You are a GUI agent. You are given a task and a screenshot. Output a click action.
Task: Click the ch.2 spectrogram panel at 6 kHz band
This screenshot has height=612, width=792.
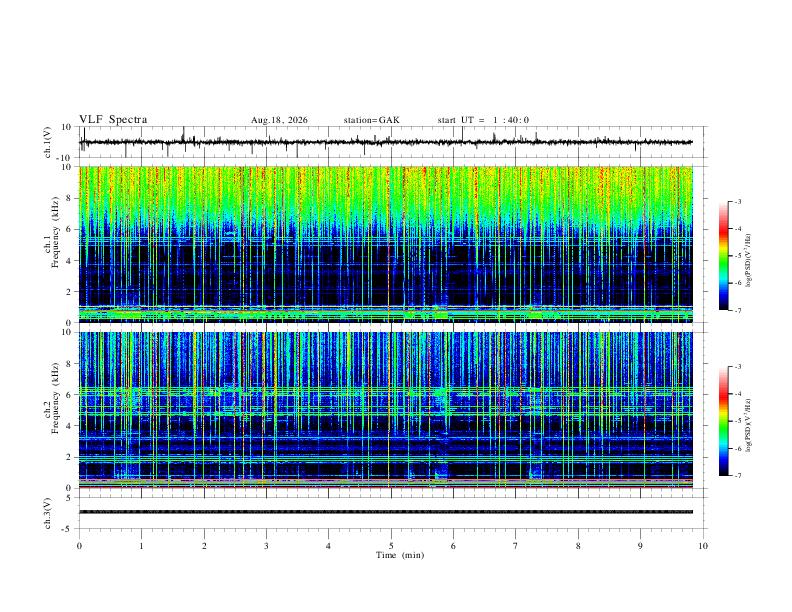point(386,393)
